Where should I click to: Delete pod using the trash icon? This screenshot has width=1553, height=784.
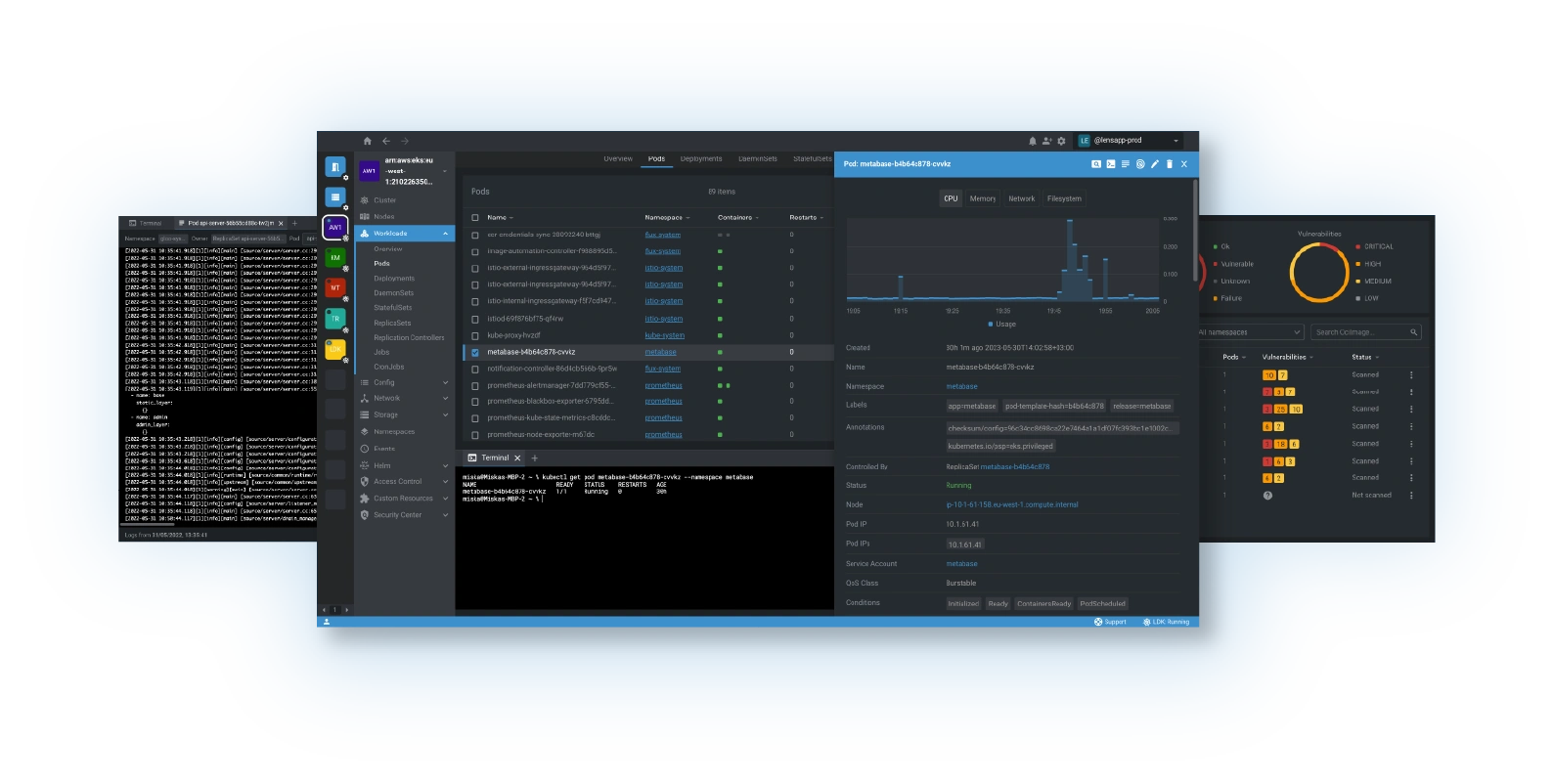coord(1169,164)
